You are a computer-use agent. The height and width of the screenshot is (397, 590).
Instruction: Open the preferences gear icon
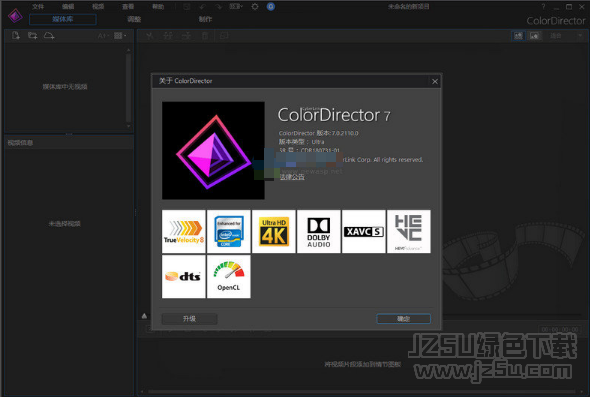pyautogui.click(x=255, y=6)
